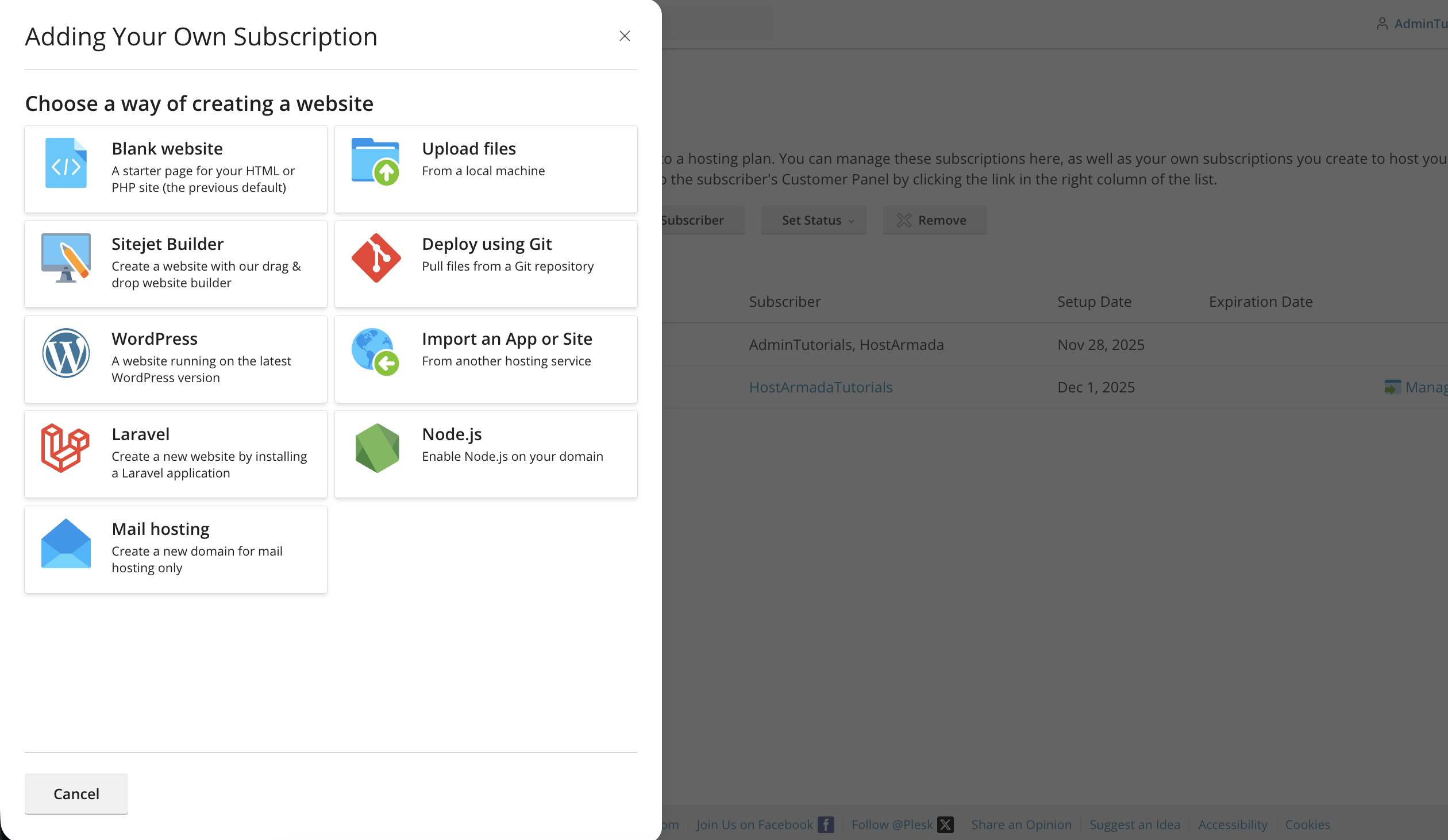Click the Expiration Date column header
The width and height of the screenshot is (1448, 840).
pos(1261,302)
